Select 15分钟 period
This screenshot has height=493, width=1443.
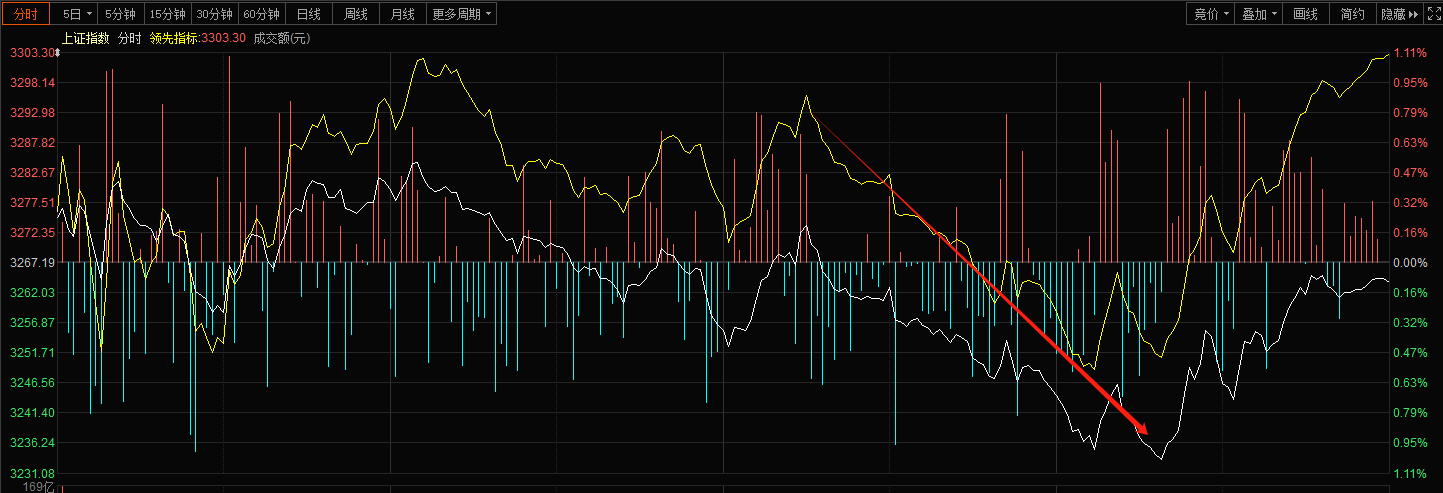click(x=167, y=14)
